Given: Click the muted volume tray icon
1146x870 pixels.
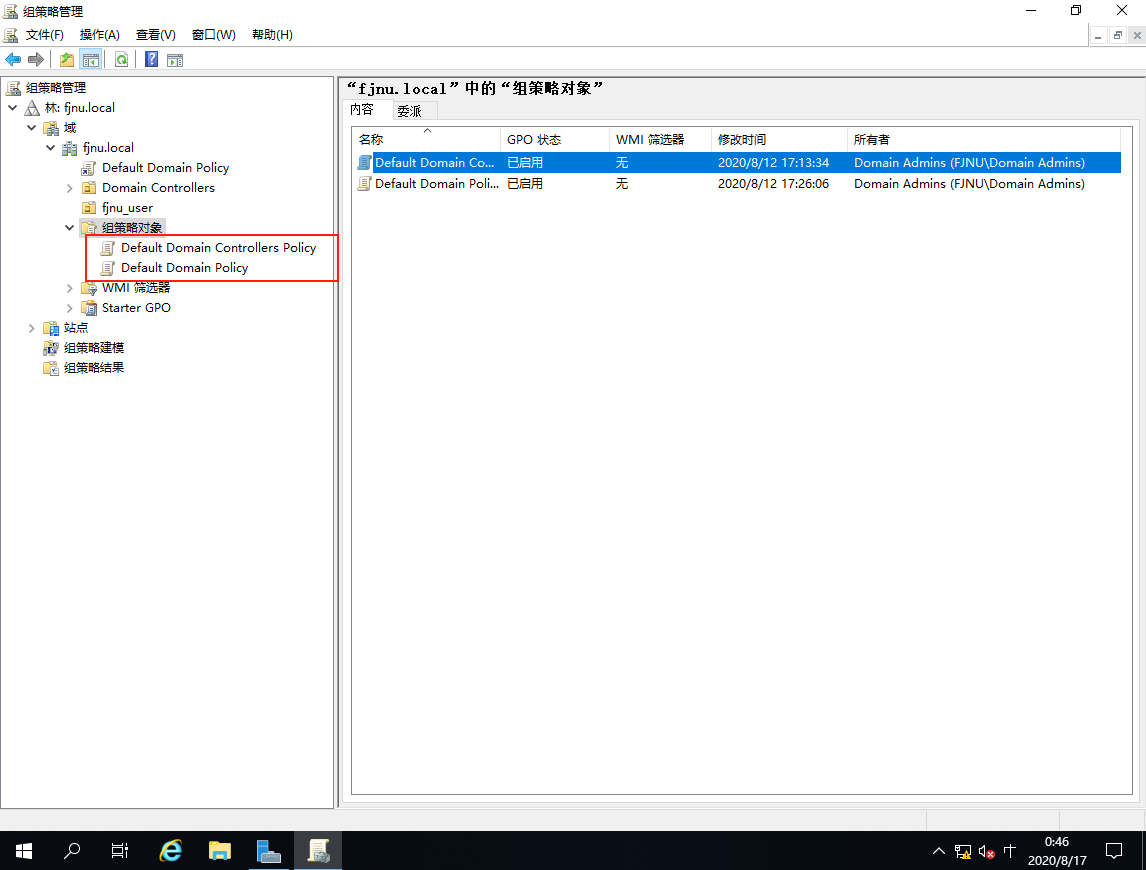Looking at the screenshot, I should pos(986,851).
